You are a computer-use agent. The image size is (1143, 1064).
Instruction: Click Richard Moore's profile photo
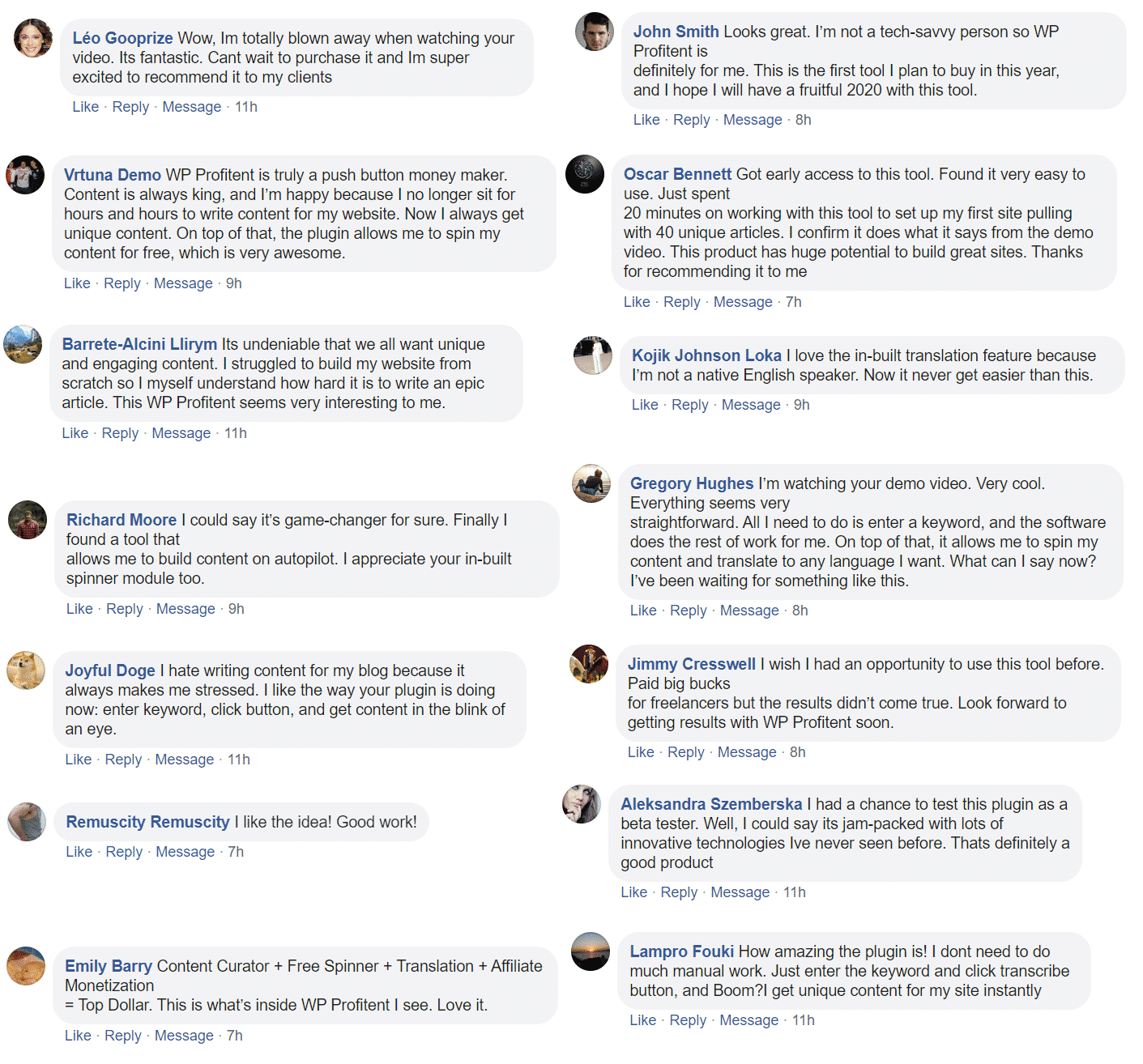[x=28, y=520]
